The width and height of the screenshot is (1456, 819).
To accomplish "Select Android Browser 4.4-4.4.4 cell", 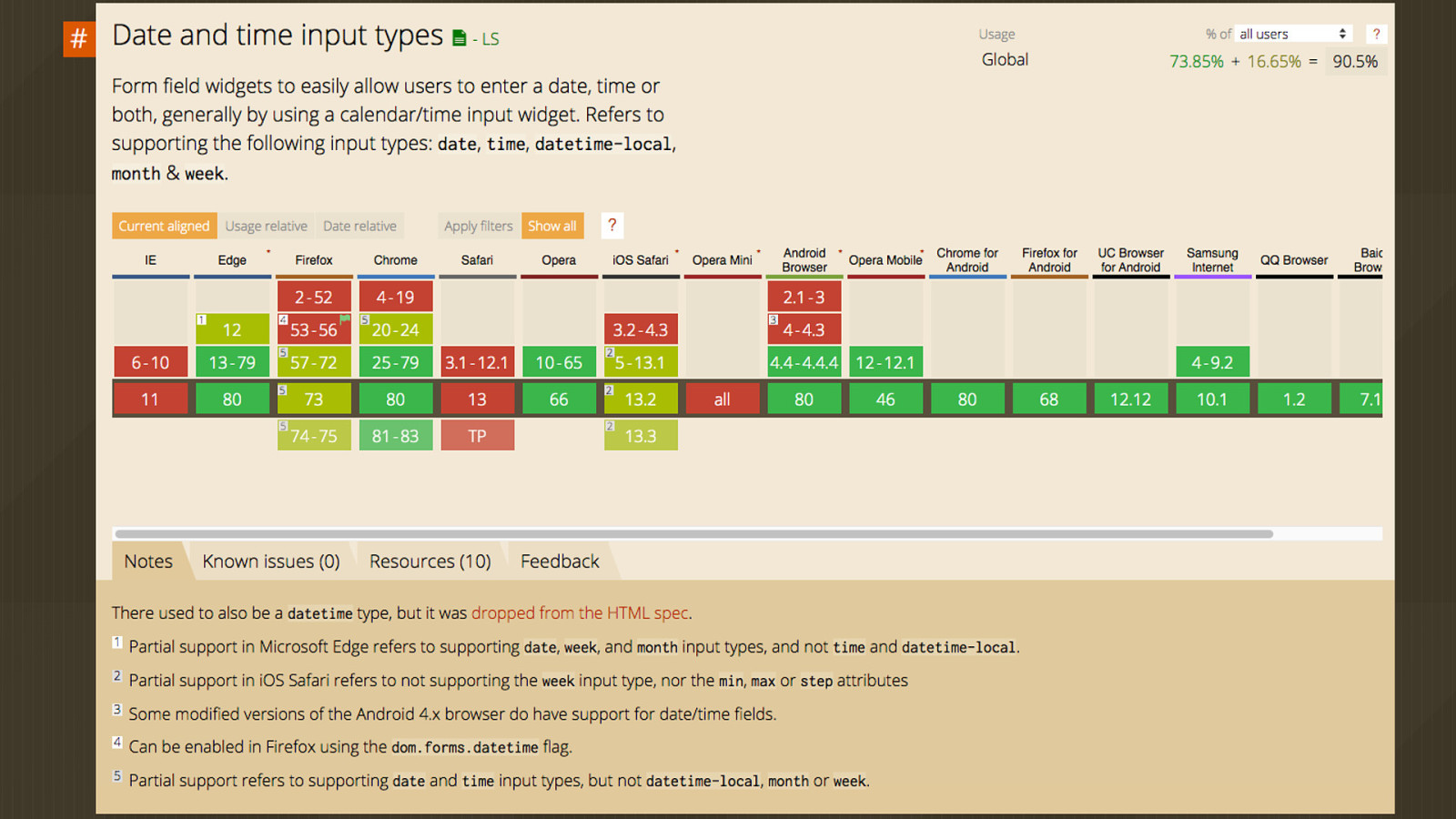I will [804, 362].
